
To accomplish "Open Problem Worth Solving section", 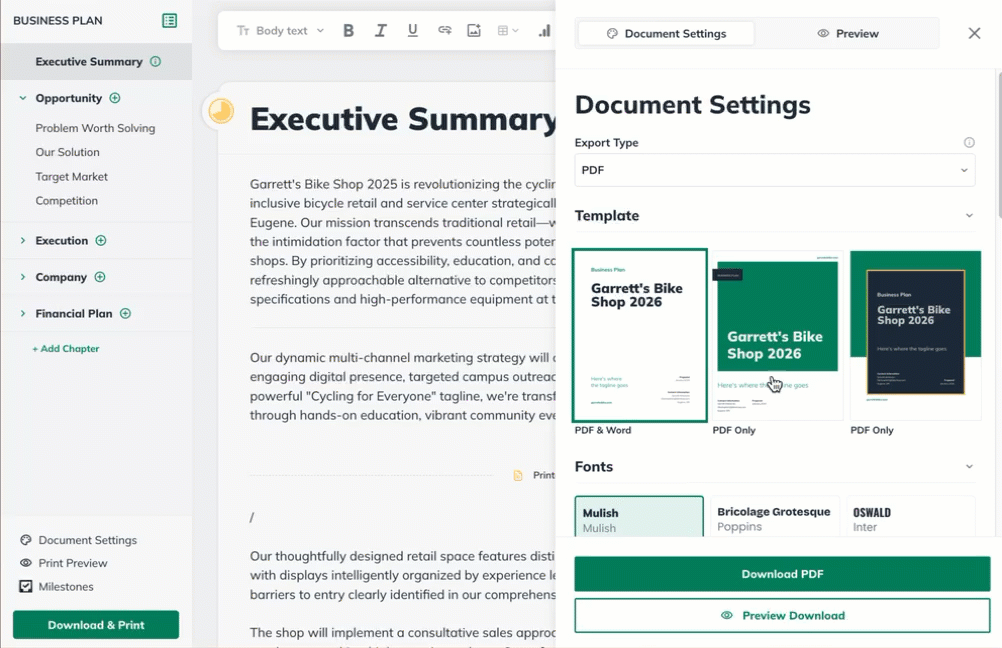I will coord(95,128).
